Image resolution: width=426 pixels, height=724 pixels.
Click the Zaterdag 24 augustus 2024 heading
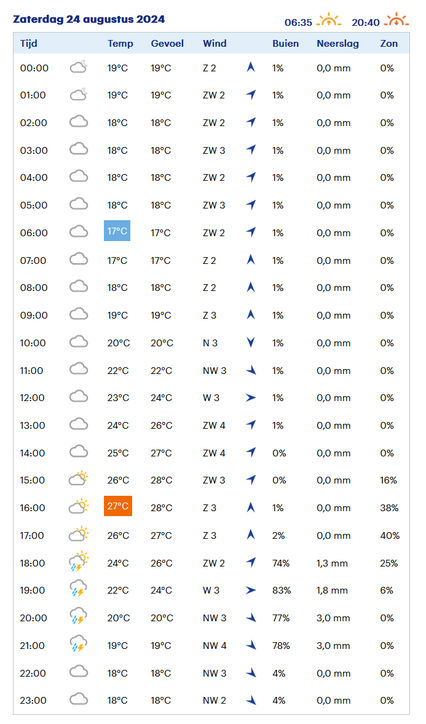tap(89, 19)
